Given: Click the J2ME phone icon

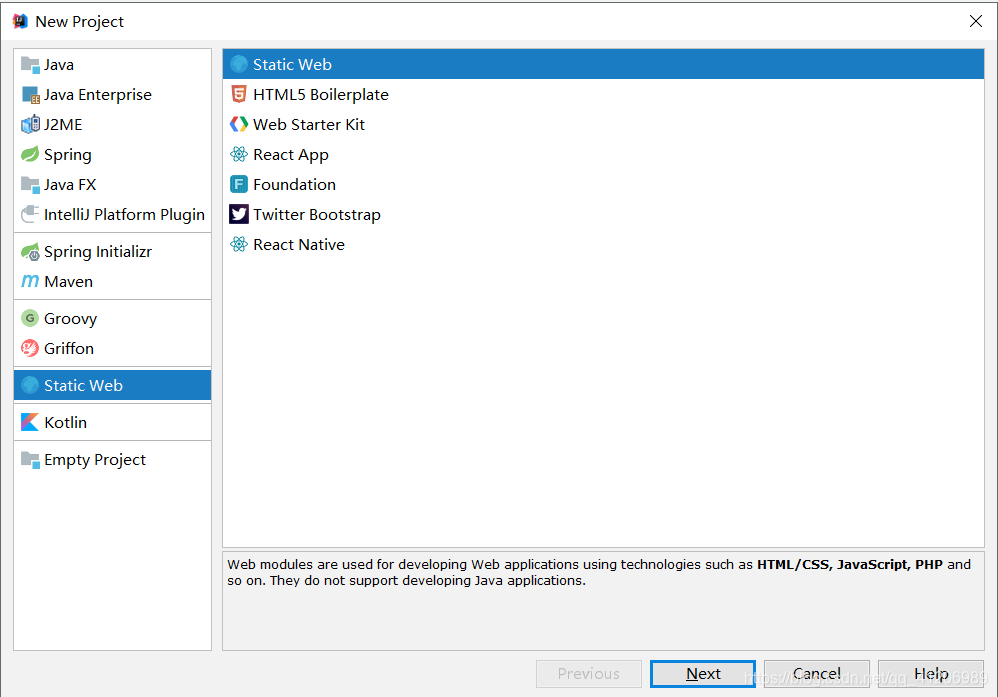Looking at the screenshot, I should pyautogui.click(x=30, y=124).
